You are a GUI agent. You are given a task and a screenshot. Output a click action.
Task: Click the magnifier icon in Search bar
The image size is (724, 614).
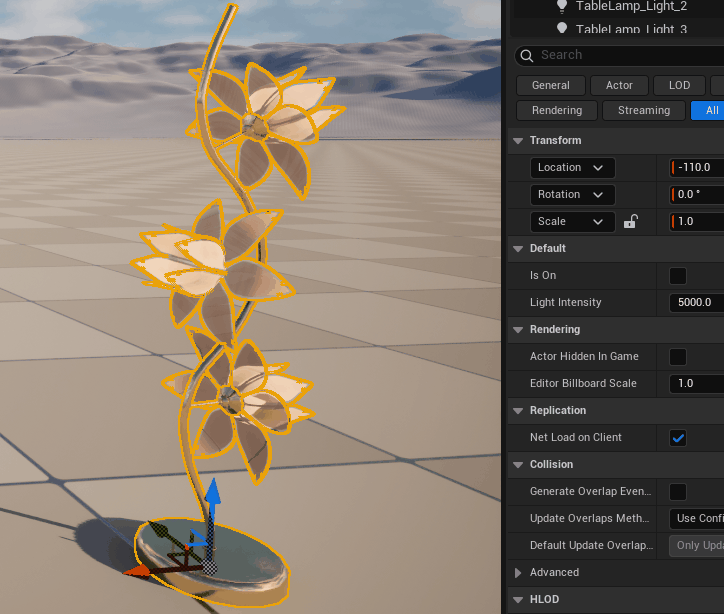coord(527,56)
